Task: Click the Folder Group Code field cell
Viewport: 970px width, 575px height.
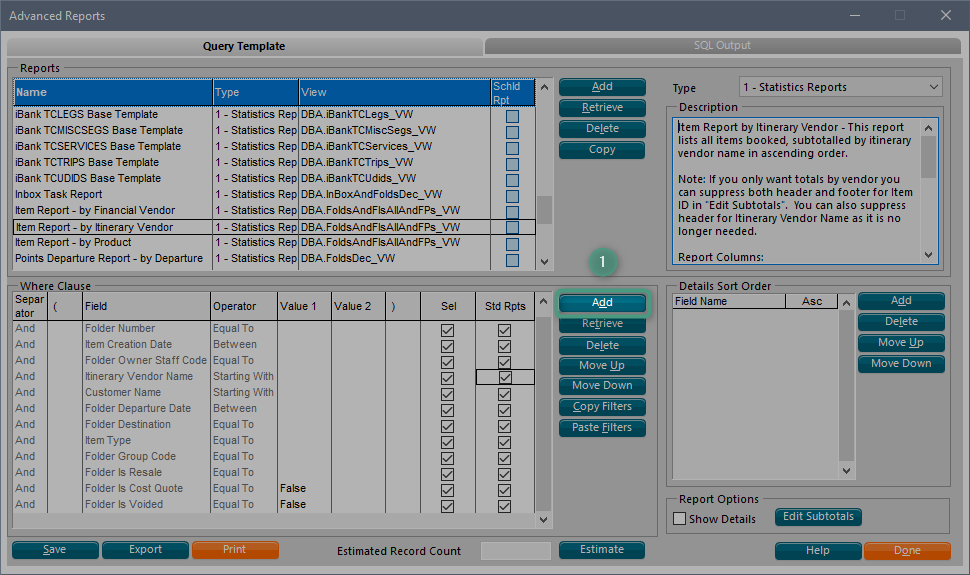Action: pos(146,456)
